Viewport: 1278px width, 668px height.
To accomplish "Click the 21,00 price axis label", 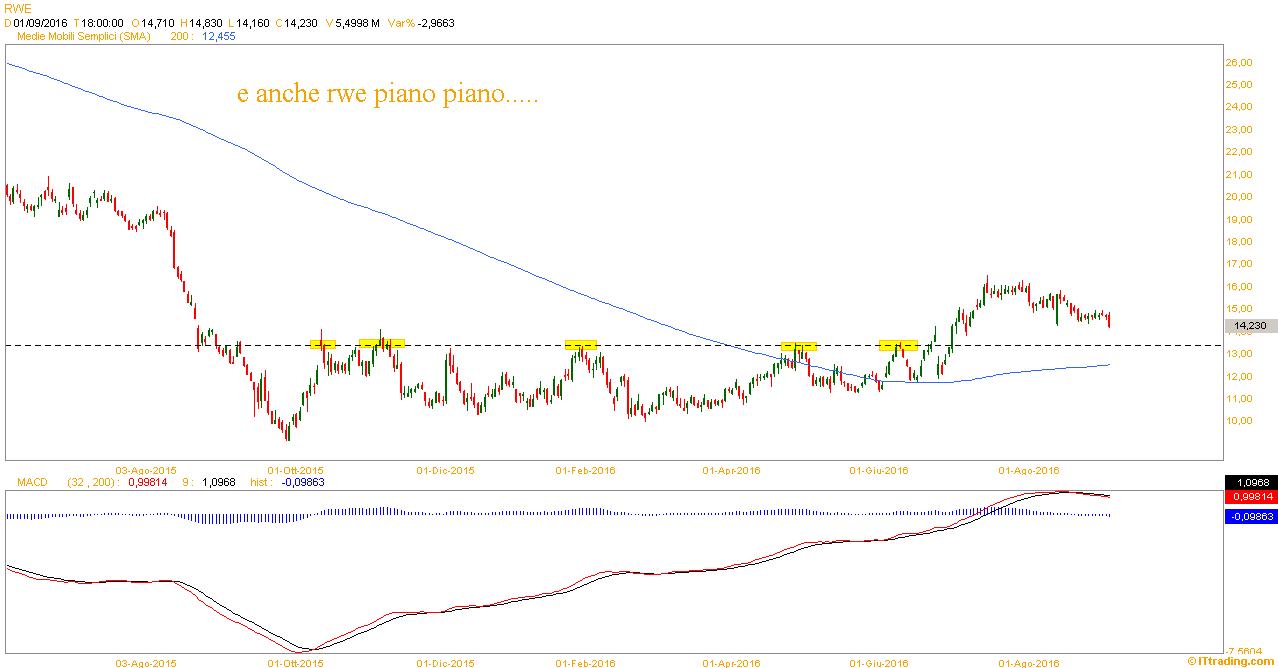I will click(x=1239, y=174).
